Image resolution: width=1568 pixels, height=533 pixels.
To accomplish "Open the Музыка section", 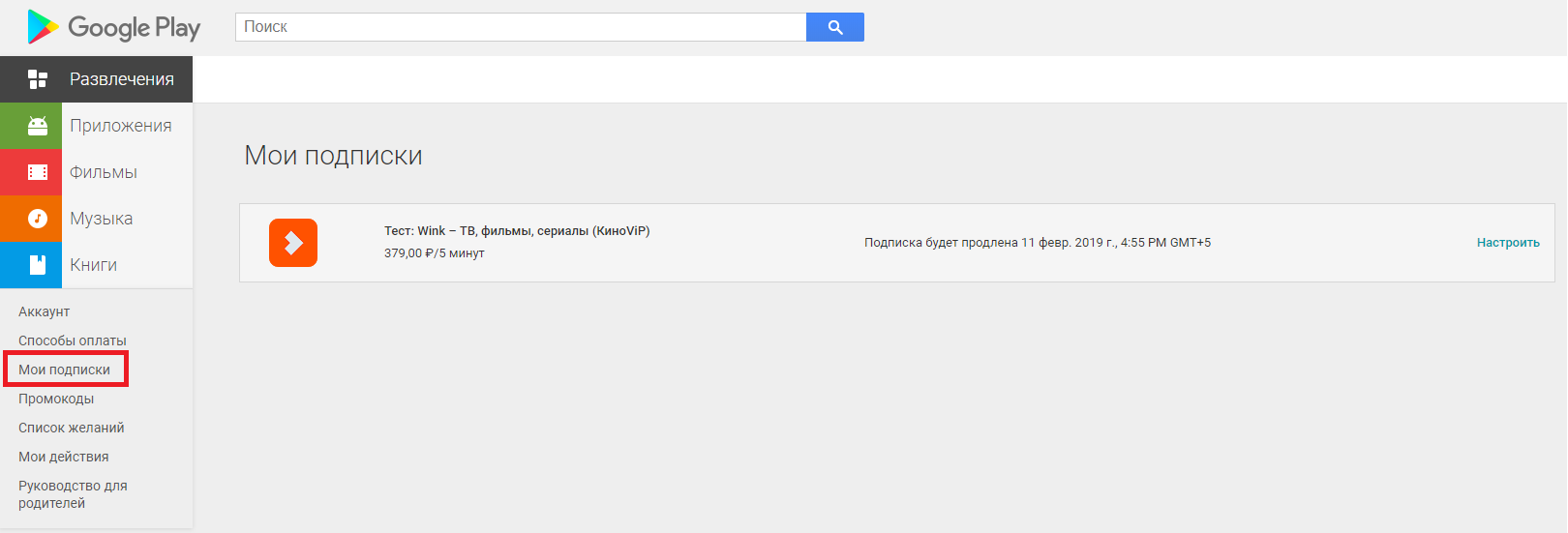I will click(102, 219).
